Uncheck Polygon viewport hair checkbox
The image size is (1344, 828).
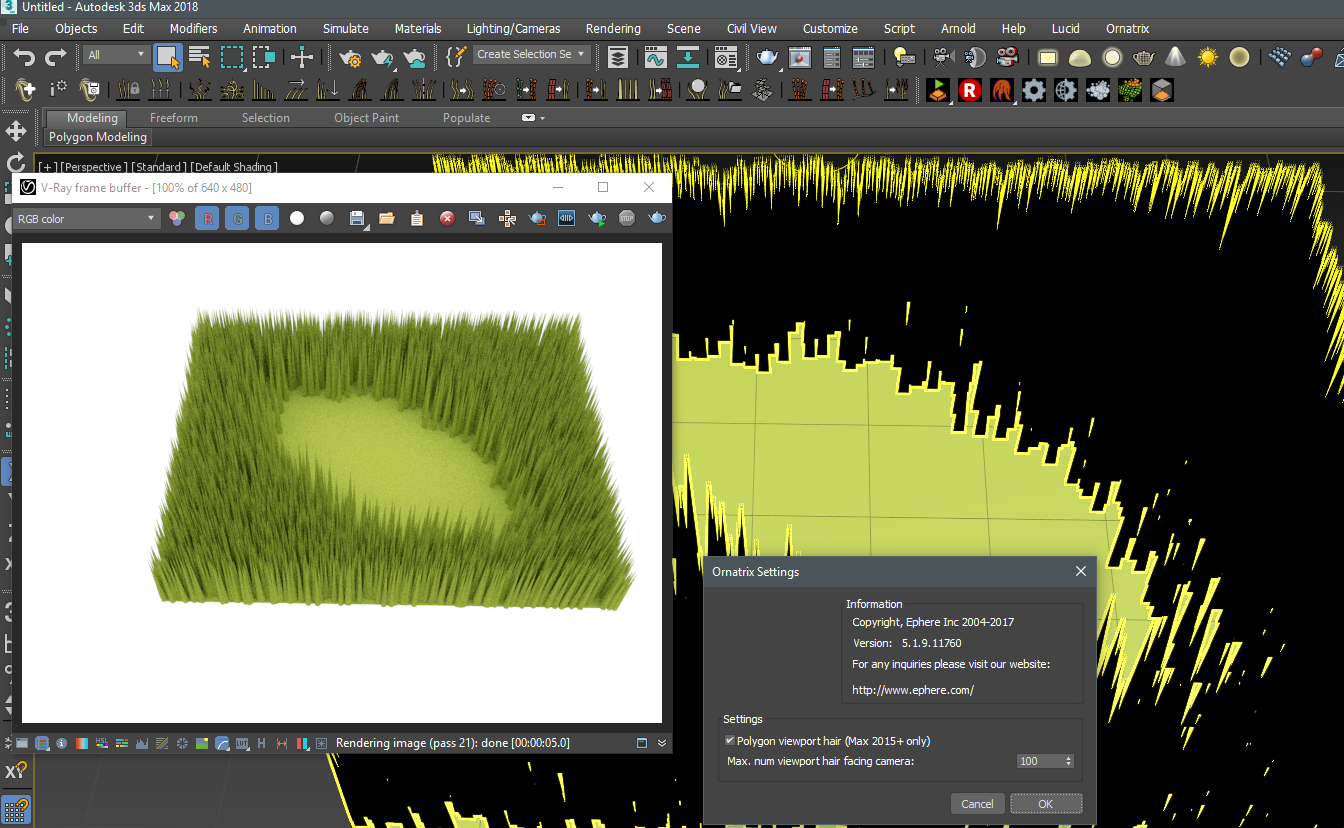[730, 741]
